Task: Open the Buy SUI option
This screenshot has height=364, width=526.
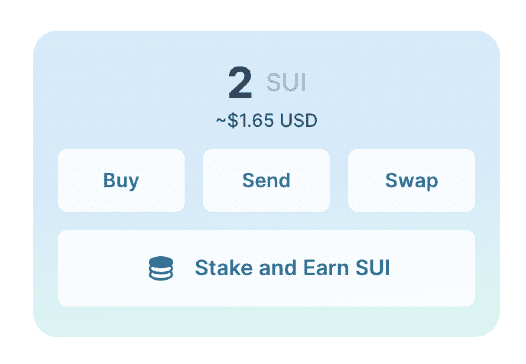Action: [x=121, y=180]
